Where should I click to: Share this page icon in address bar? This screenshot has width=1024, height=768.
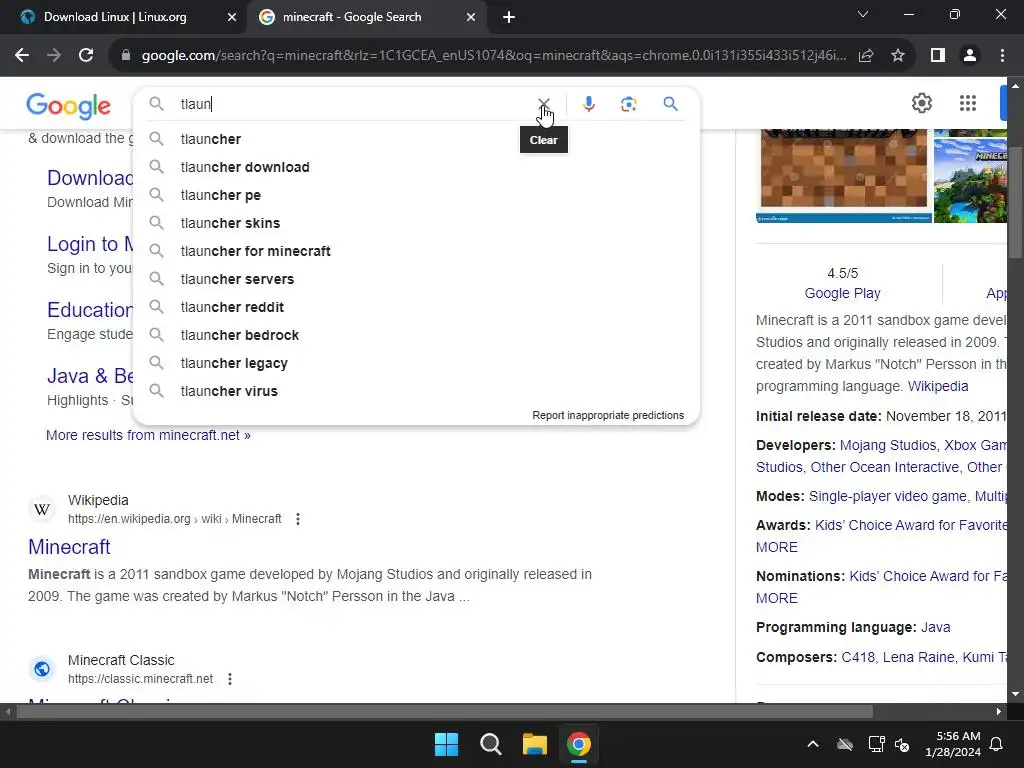[x=866, y=56]
